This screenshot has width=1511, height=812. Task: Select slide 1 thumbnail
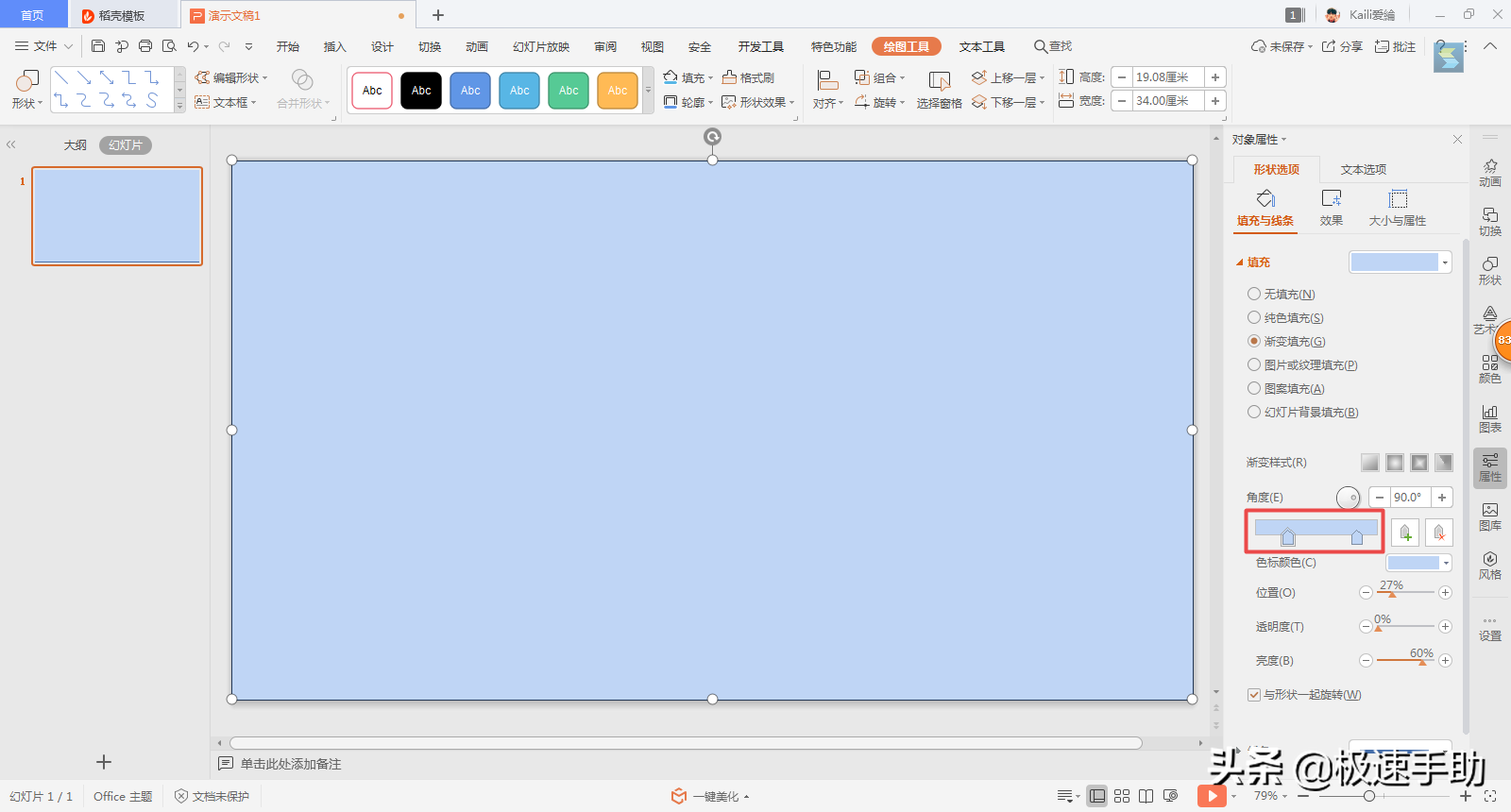pos(117,216)
